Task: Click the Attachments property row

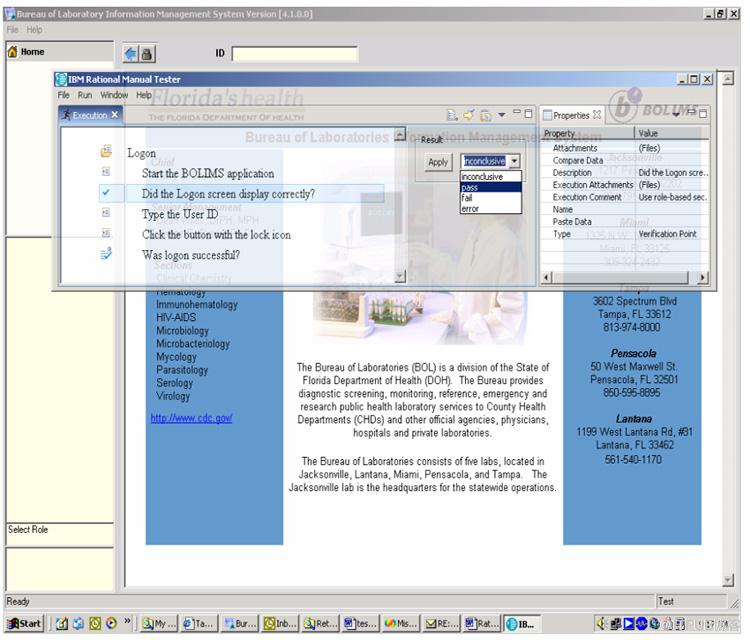Action: click(625, 148)
